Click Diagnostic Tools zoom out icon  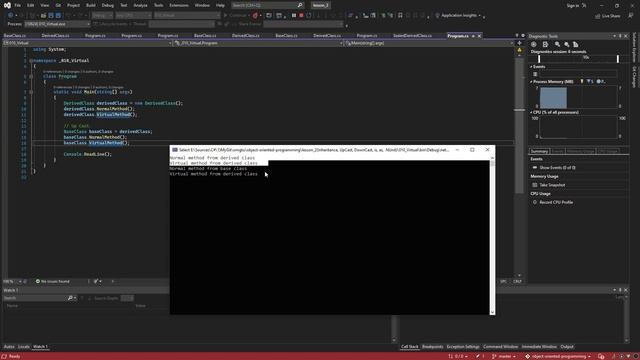567,44
